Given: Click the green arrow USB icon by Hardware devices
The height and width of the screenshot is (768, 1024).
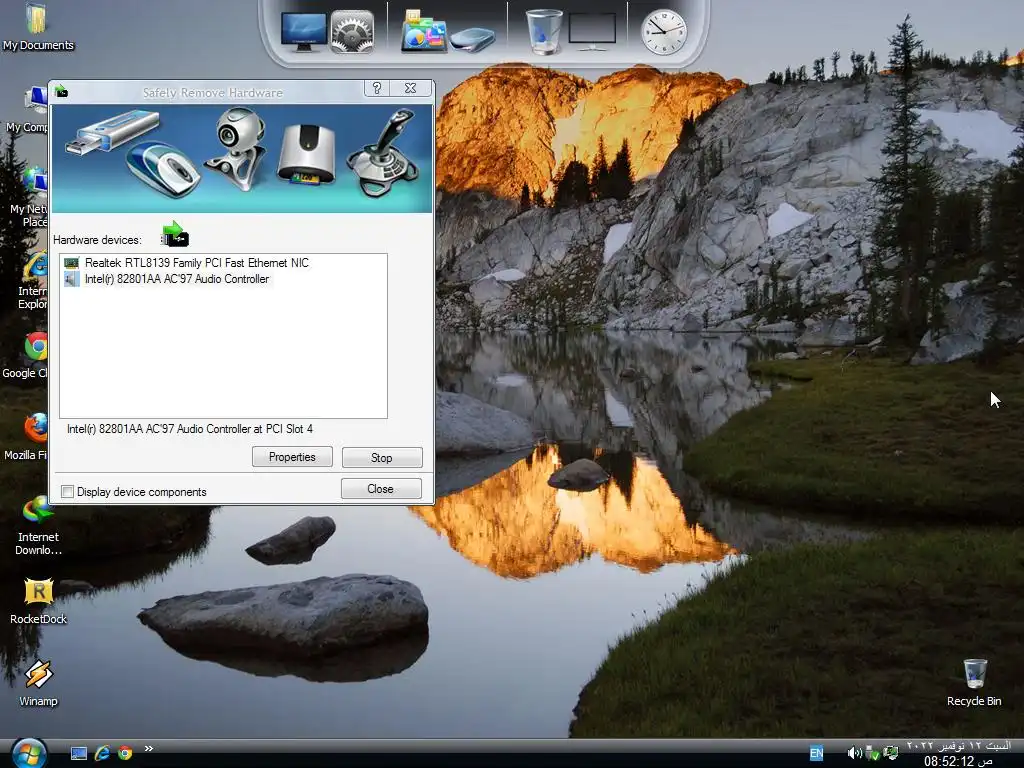Looking at the screenshot, I should pos(175,234).
